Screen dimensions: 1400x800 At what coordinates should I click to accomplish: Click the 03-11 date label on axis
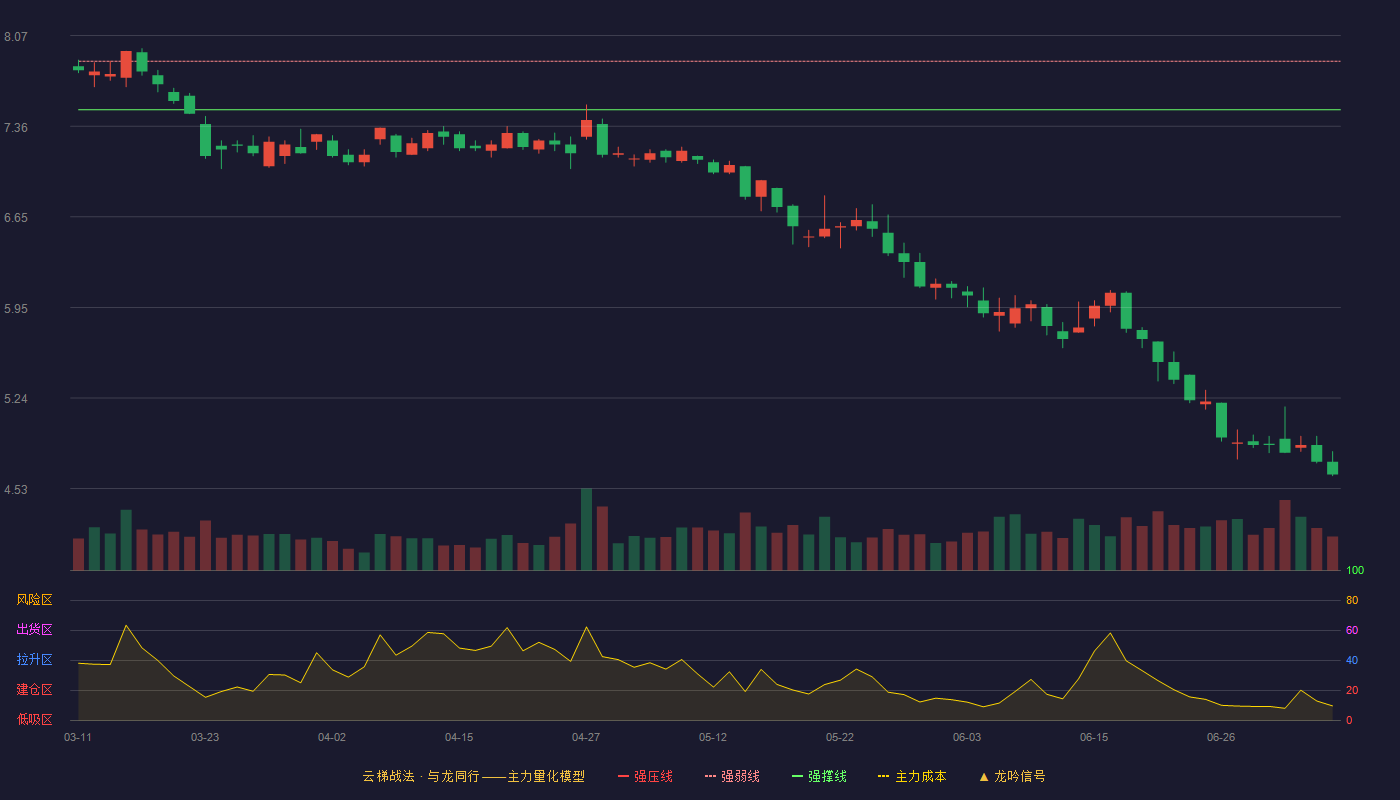[78, 737]
